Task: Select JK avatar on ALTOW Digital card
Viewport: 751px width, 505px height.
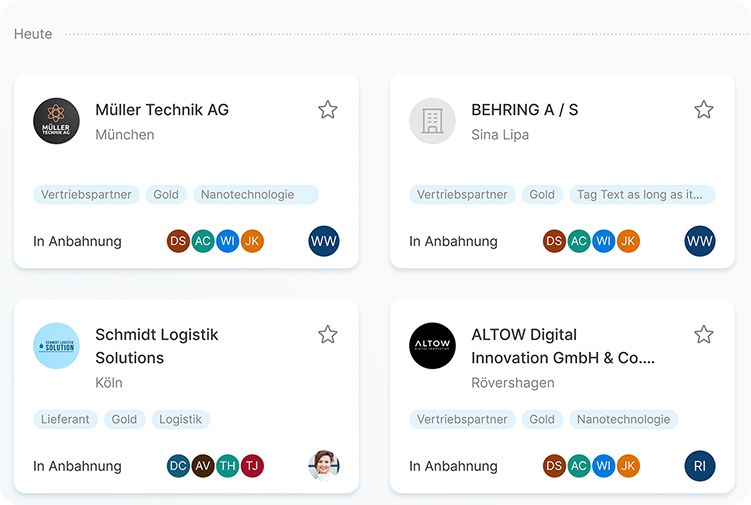Action: pos(628,466)
